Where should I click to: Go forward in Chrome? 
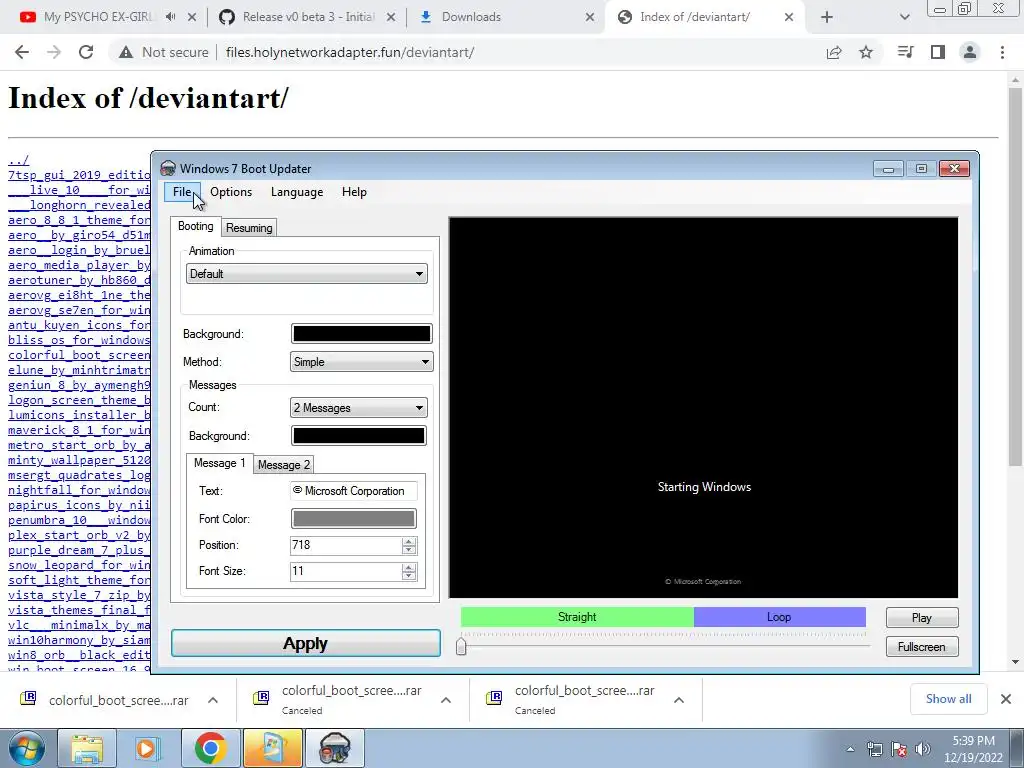click(54, 52)
